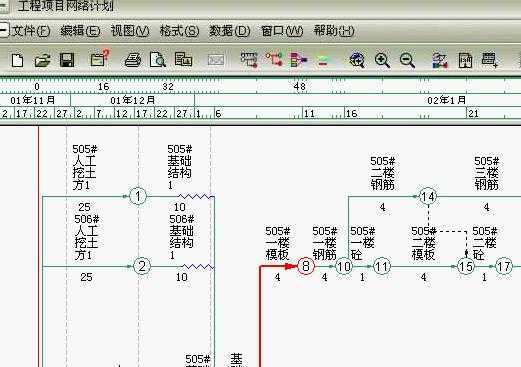This screenshot has height=367, width=521.
Task: Select network node 14
Action: click(428, 196)
